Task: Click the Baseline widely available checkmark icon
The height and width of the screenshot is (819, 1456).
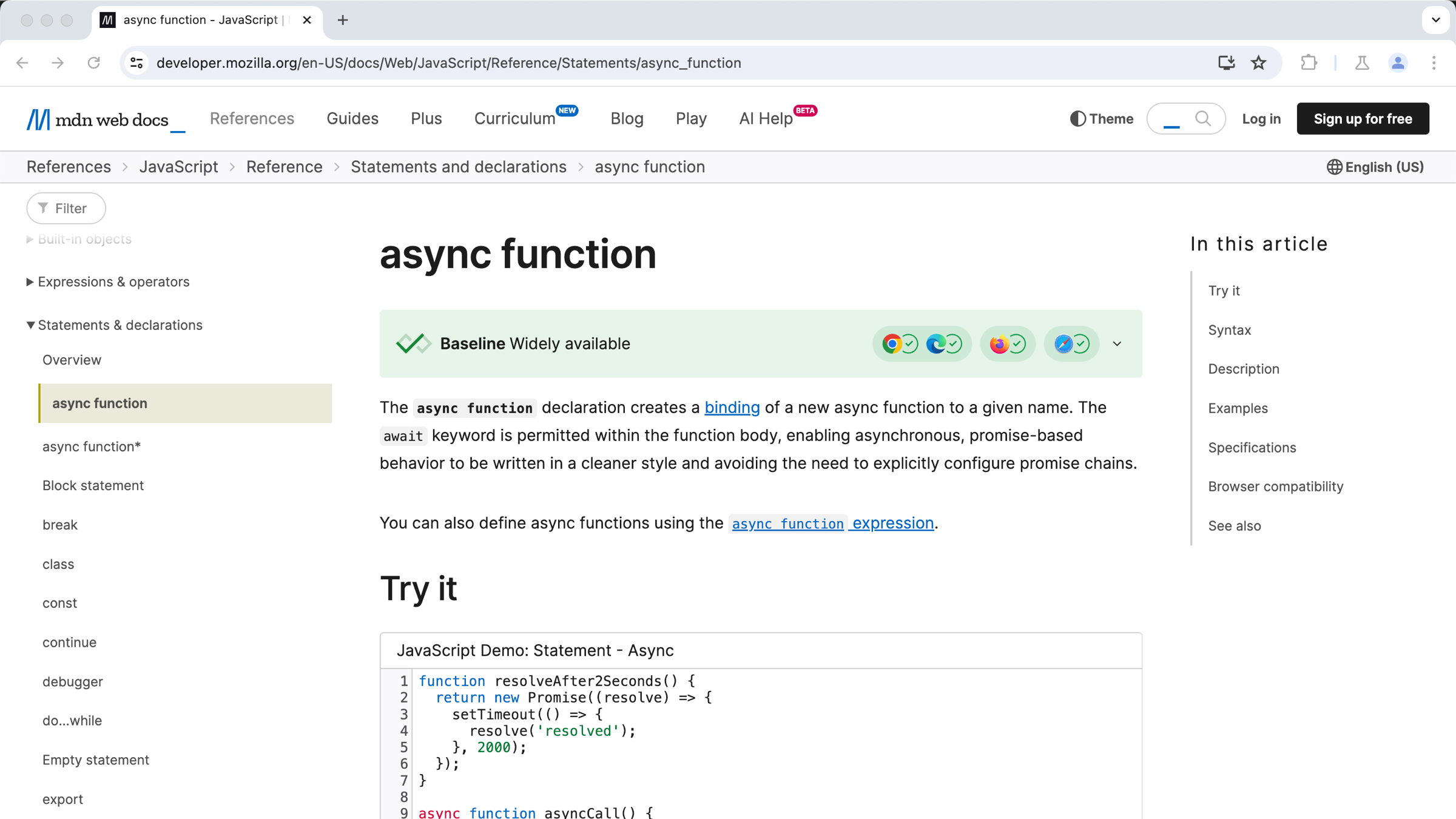Action: click(x=412, y=343)
